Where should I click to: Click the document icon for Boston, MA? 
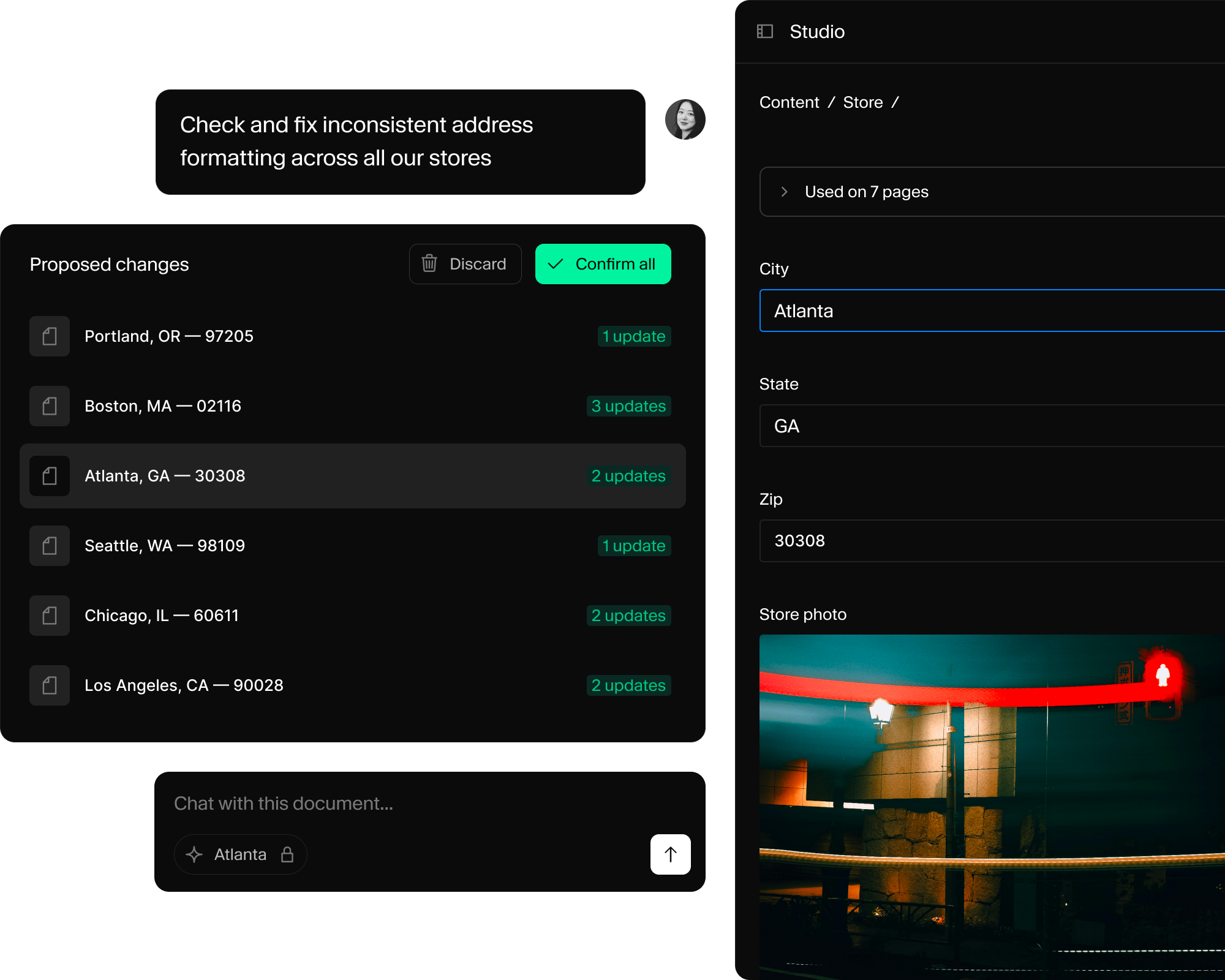(x=50, y=406)
